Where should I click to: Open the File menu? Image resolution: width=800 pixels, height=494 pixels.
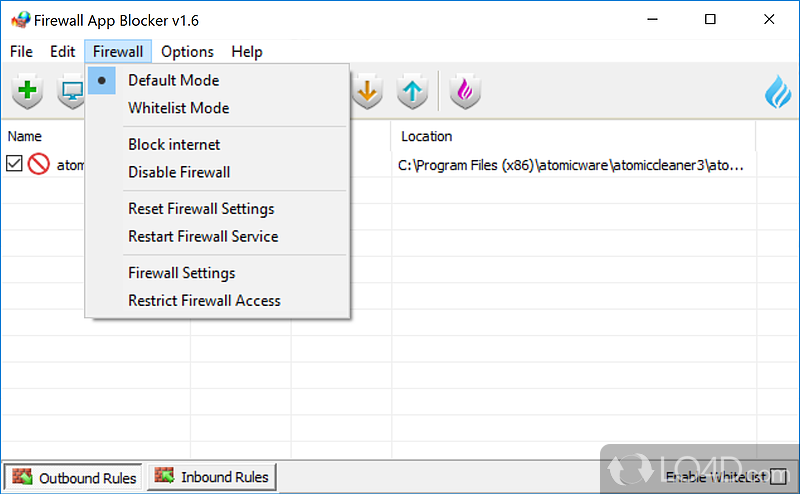(x=21, y=52)
